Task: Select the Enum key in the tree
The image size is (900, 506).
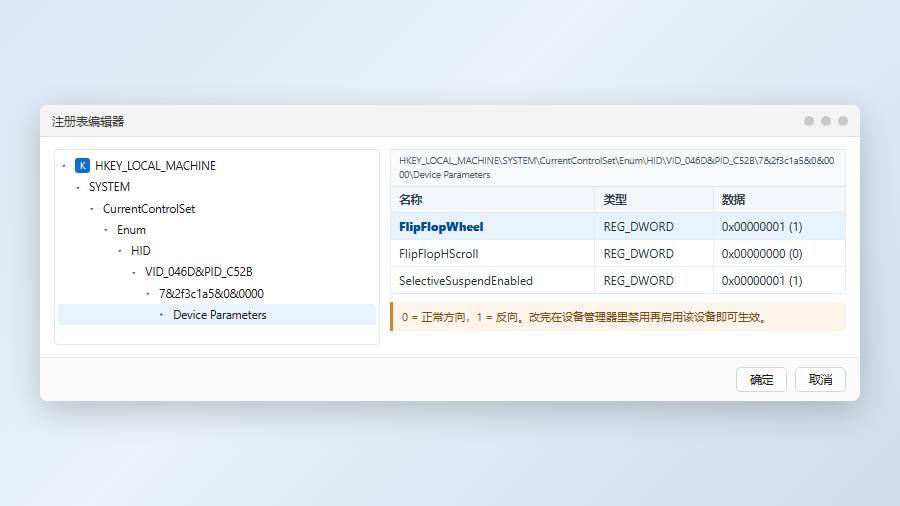Action: tap(131, 230)
